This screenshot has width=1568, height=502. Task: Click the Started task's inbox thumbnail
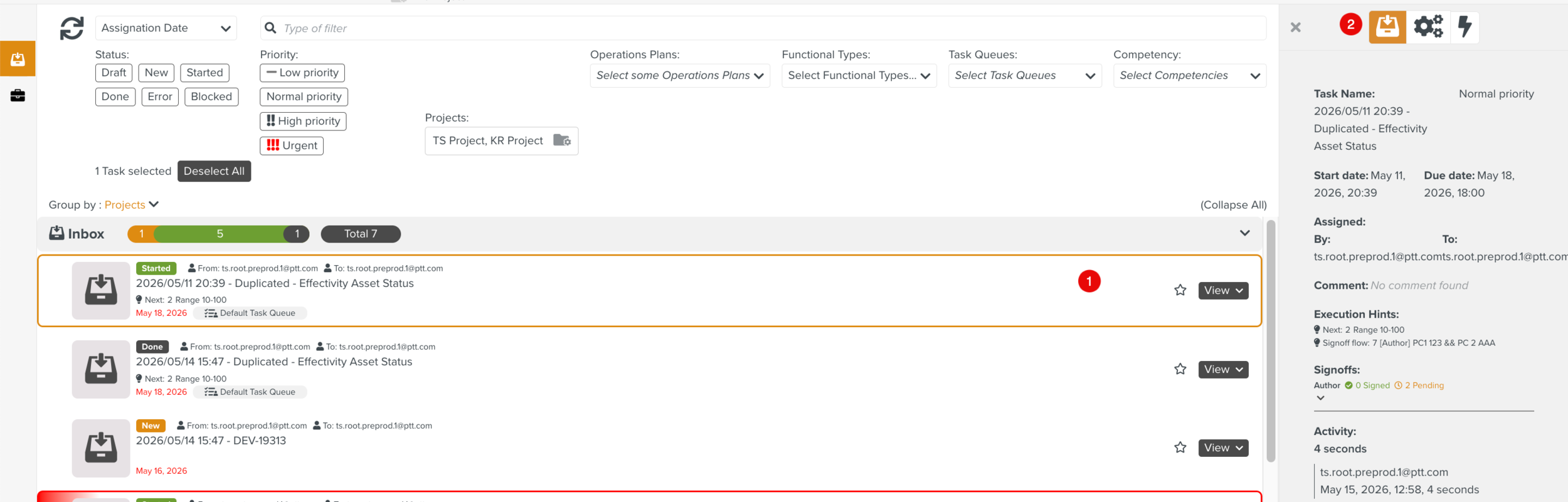click(101, 291)
